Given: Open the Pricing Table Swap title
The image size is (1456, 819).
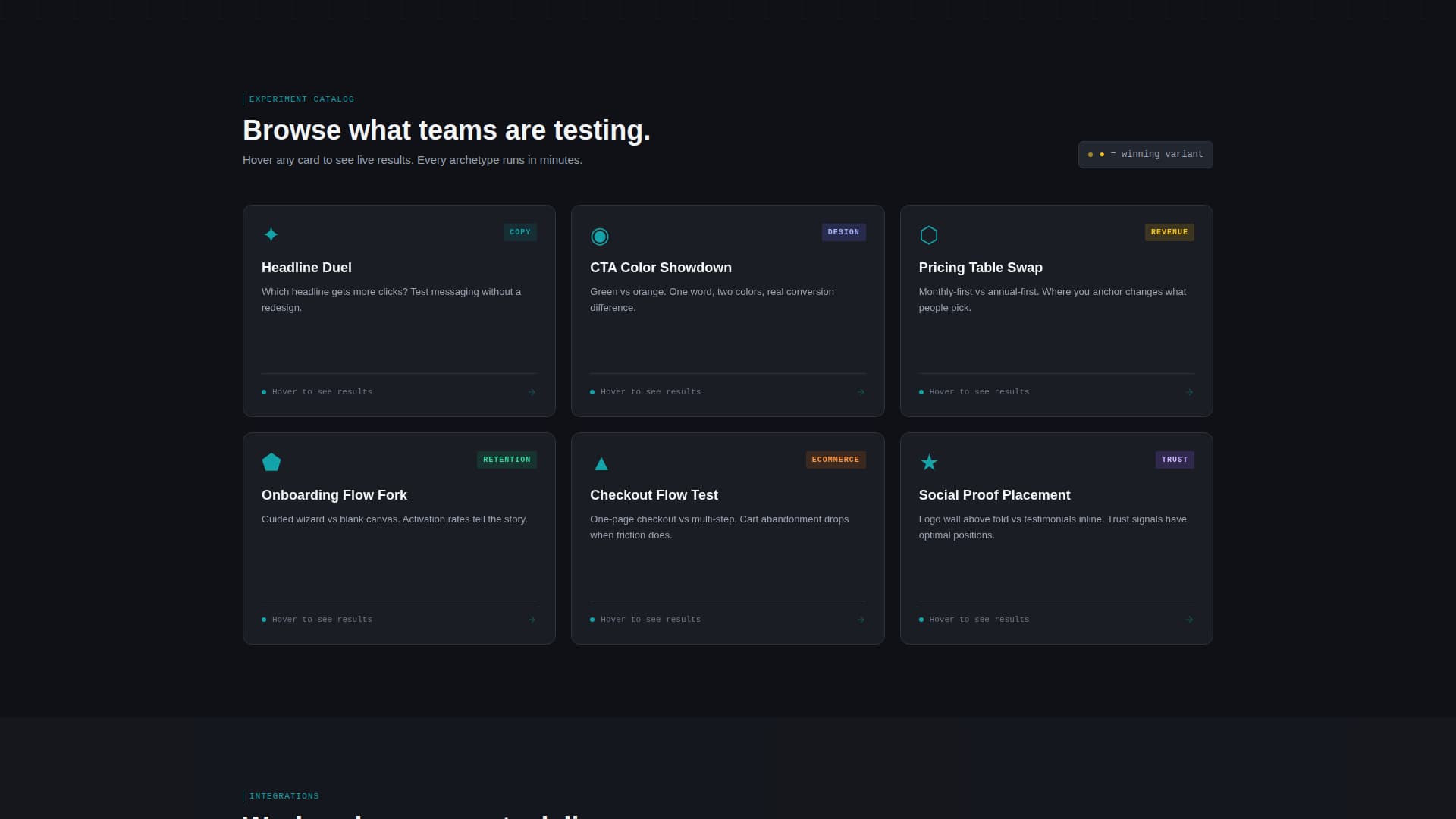Looking at the screenshot, I should coord(981,268).
